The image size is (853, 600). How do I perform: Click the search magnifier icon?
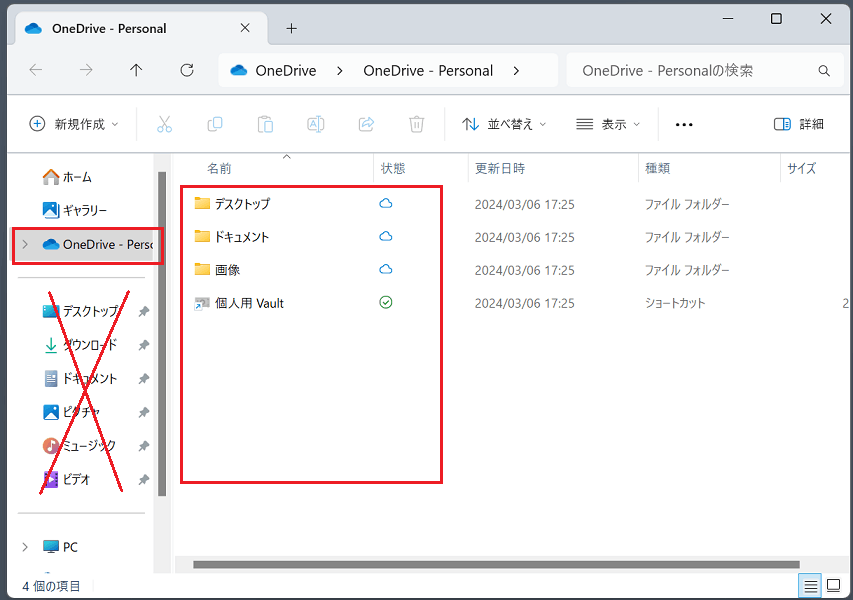point(824,71)
